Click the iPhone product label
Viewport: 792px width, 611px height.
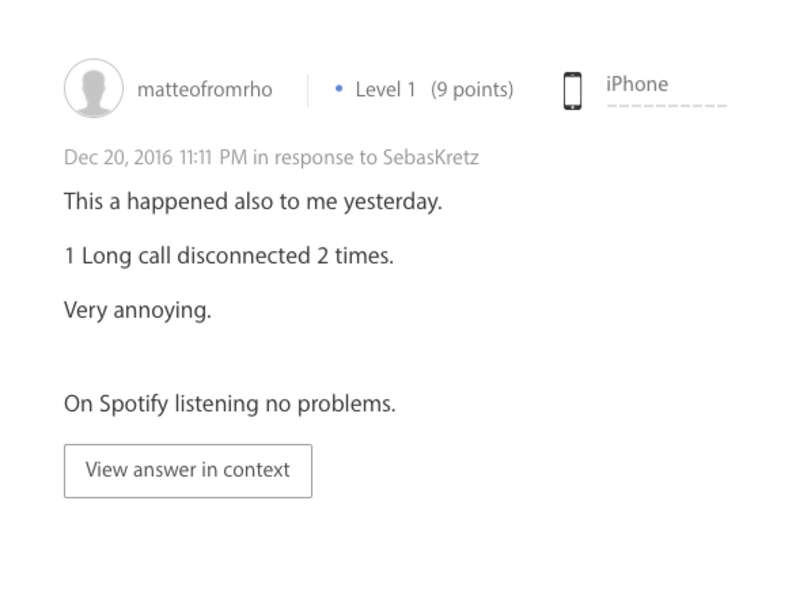tap(636, 84)
